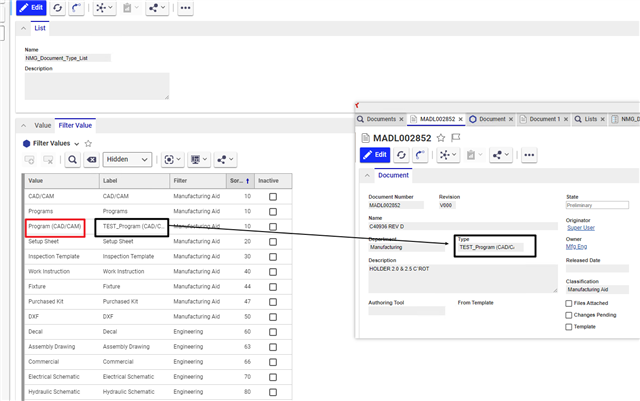The height and width of the screenshot is (401, 640).
Task: Collapse the Document section with the chevron
Action: click(367, 175)
